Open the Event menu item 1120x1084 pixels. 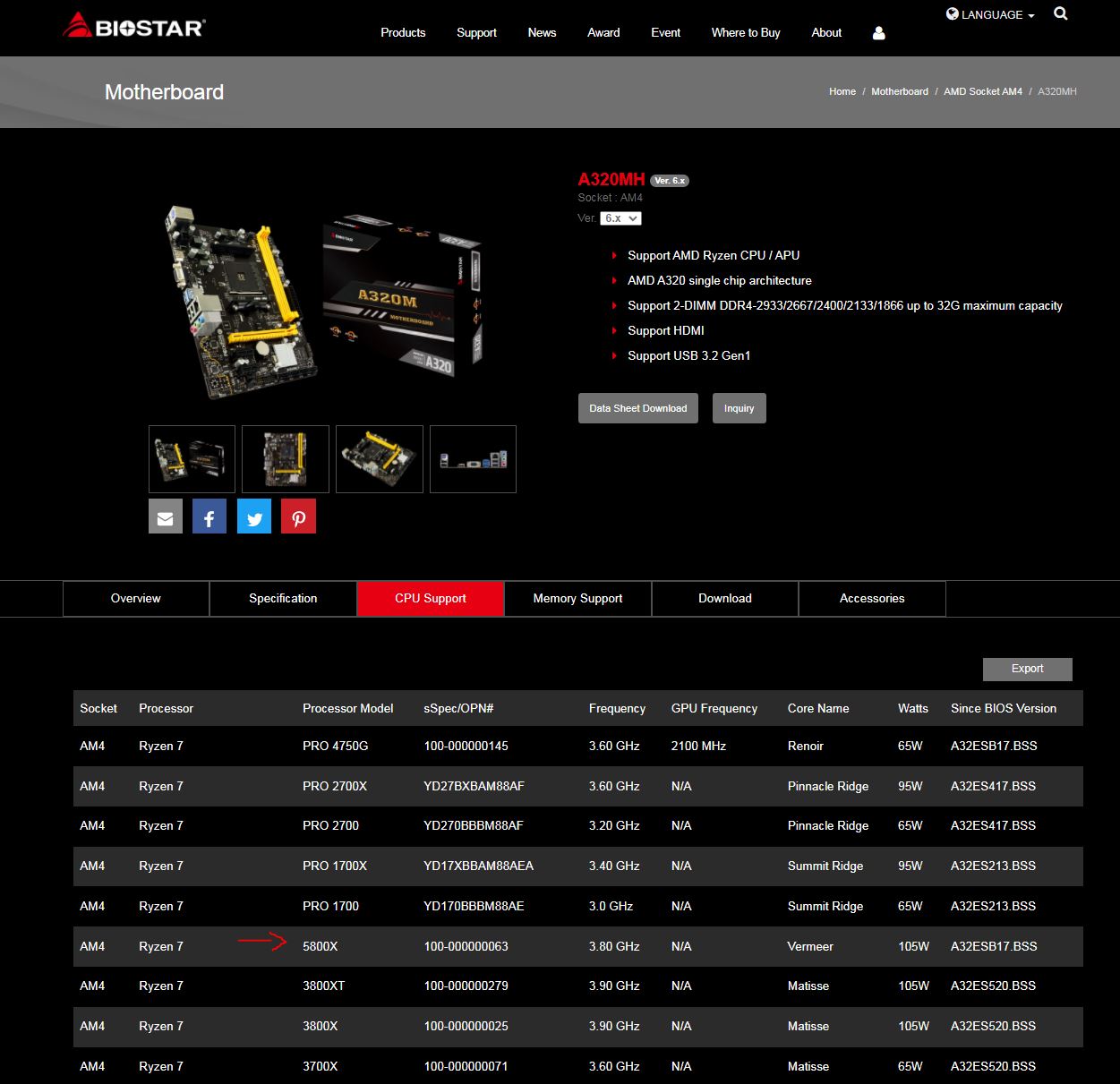[665, 32]
